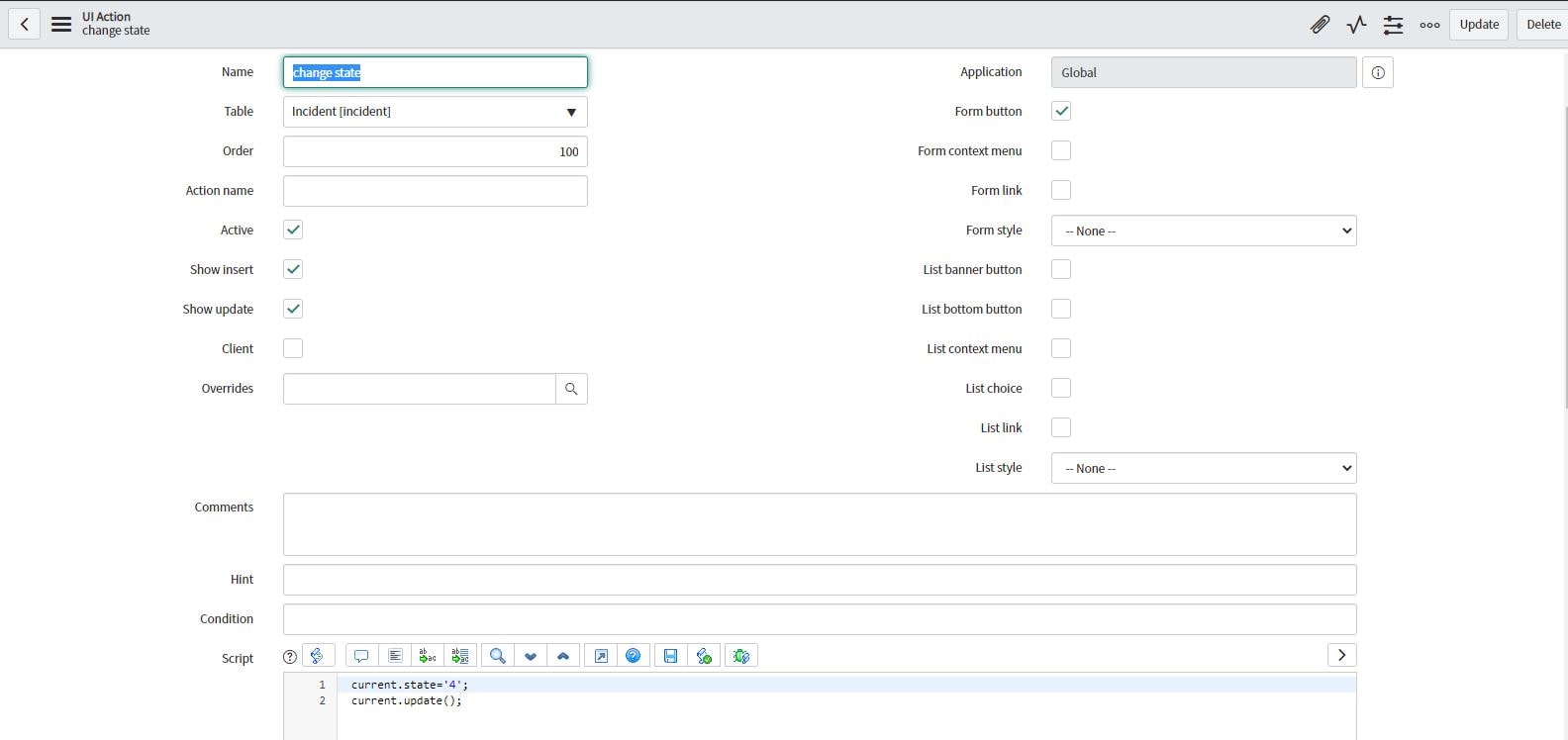The width and height of the screenshot is (1568, 740).
Task: Find next match in script
Action: click(x=531, y=656)
